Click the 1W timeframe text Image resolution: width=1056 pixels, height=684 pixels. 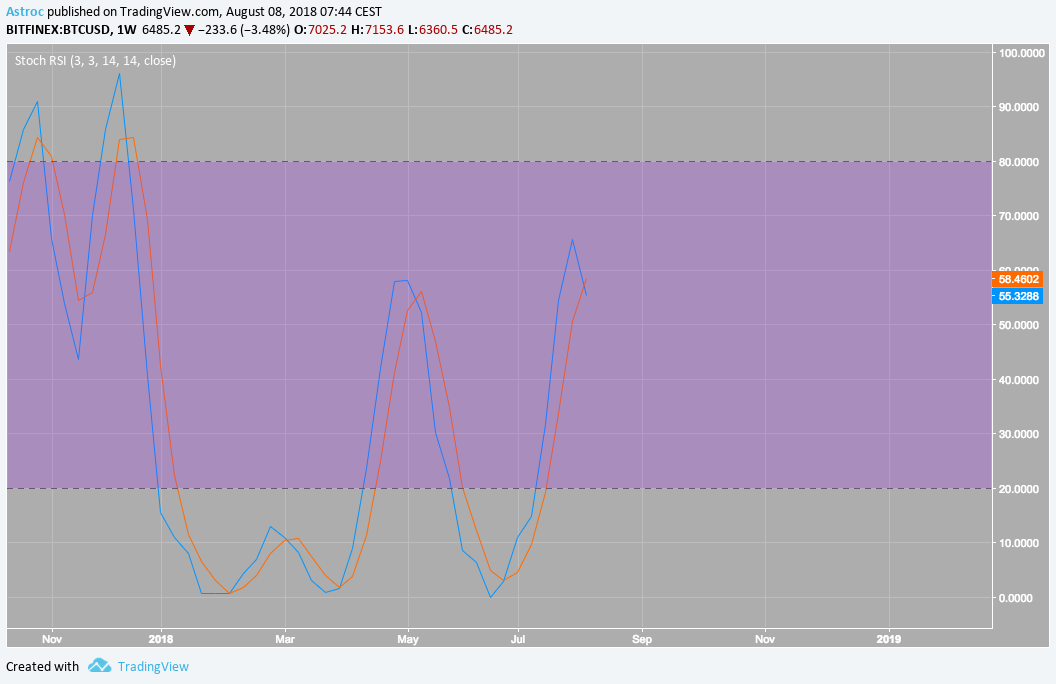[x=127, y=30]
